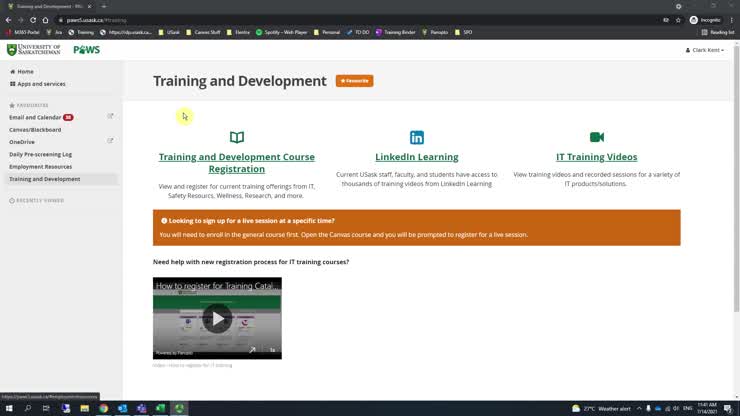Reload the page with browser refresh icon
Screen dimensions: 740x416
[x=33, y=20]
